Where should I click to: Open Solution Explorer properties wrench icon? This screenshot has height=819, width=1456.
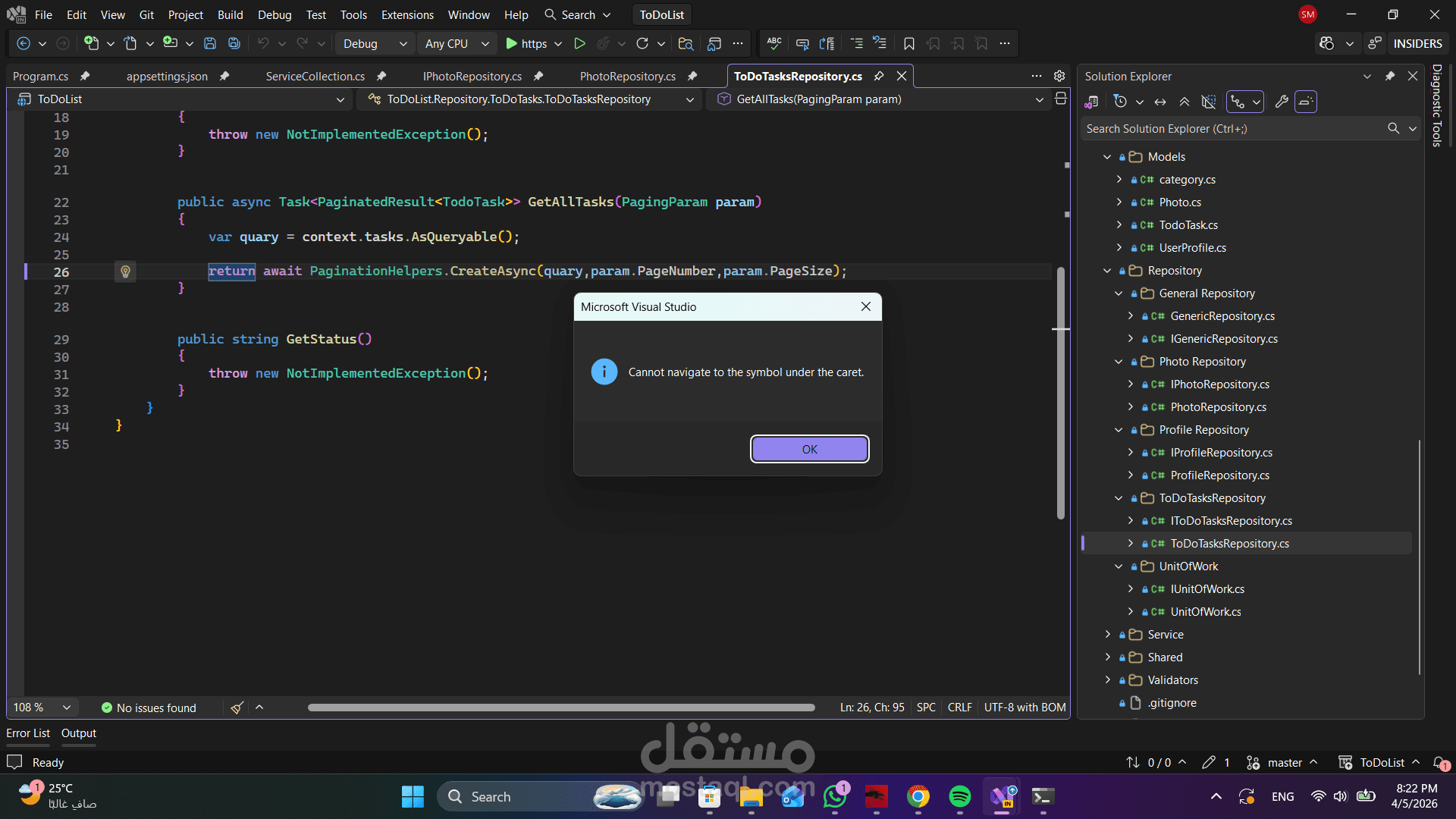point(1282,102)
